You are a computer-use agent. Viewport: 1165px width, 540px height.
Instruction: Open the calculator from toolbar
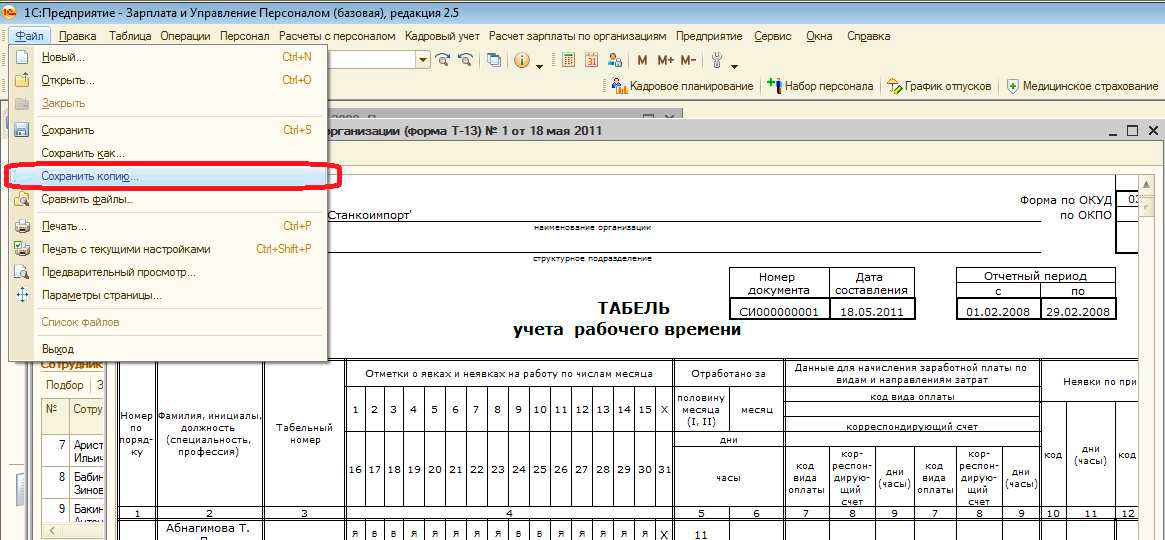[x=569, y=61]
